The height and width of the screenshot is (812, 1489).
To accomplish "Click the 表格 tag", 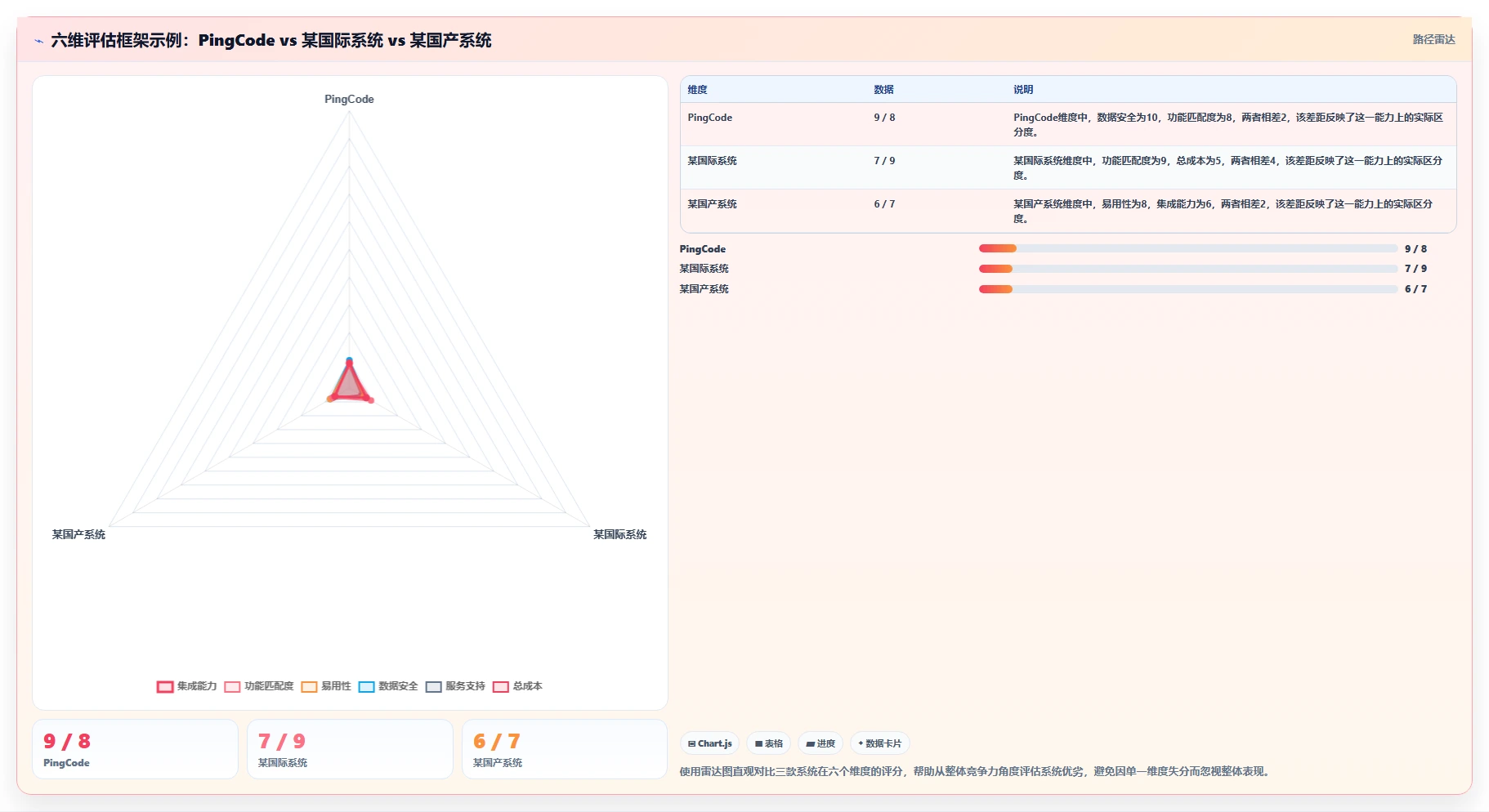I will click(x=768, y=743).
